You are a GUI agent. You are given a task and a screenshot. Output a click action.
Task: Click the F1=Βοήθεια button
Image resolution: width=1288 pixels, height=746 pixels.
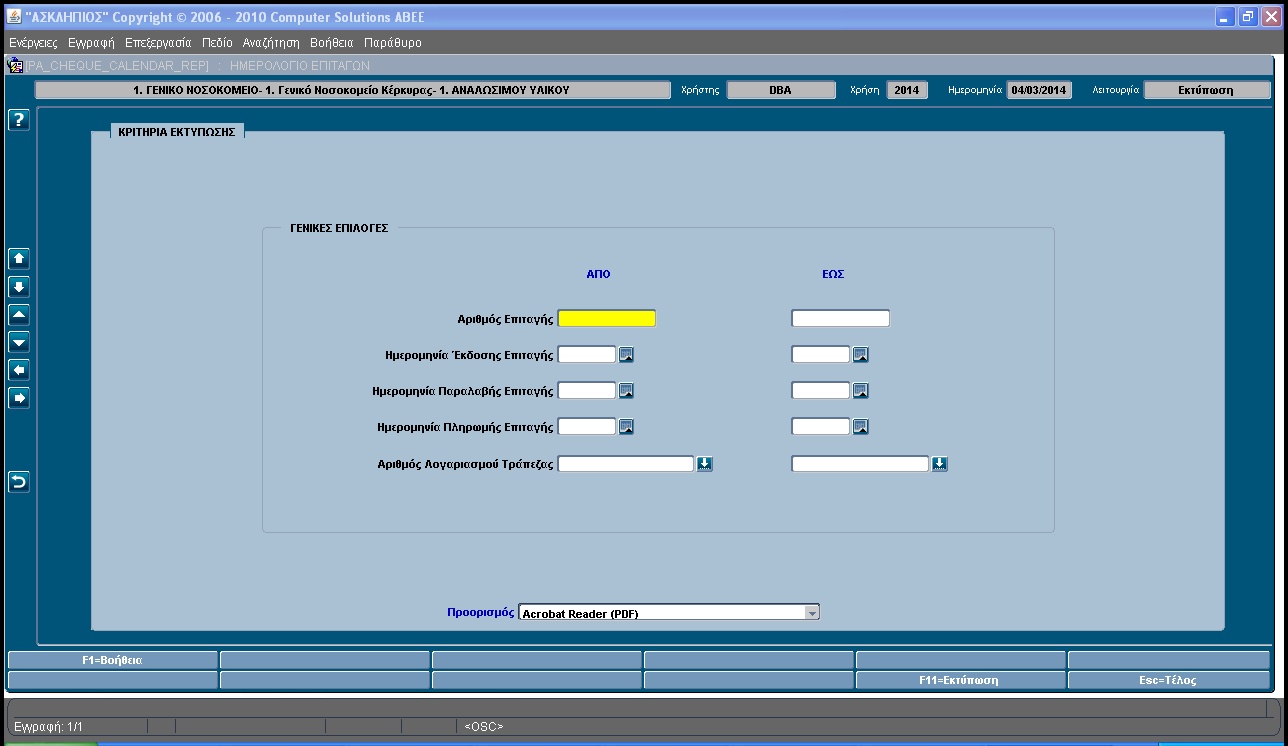tap(112, 660)
